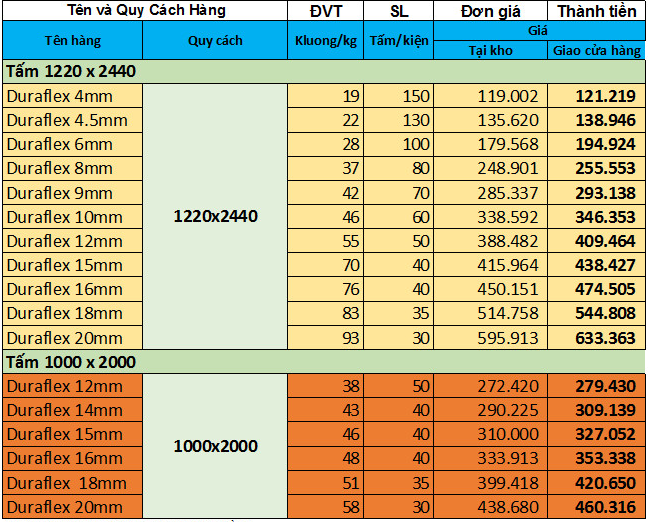Select the 'Duraflex 6mm' cell
Screen dimensions: 648x522
click(73, 144)
